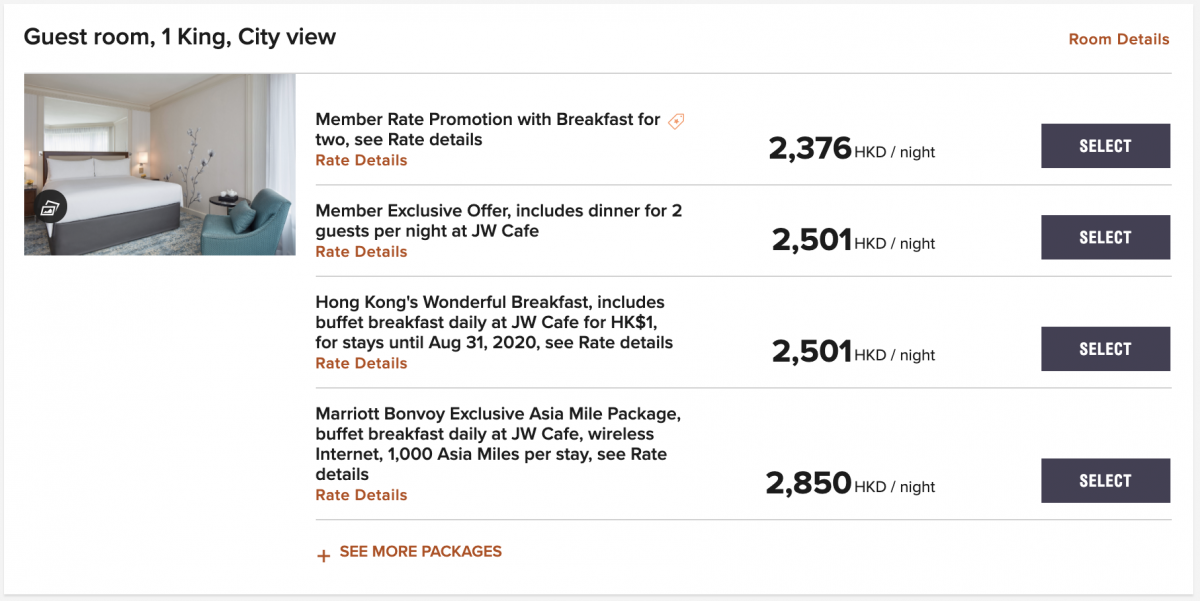Click the plus icon before See More Packages

point(323,555)
